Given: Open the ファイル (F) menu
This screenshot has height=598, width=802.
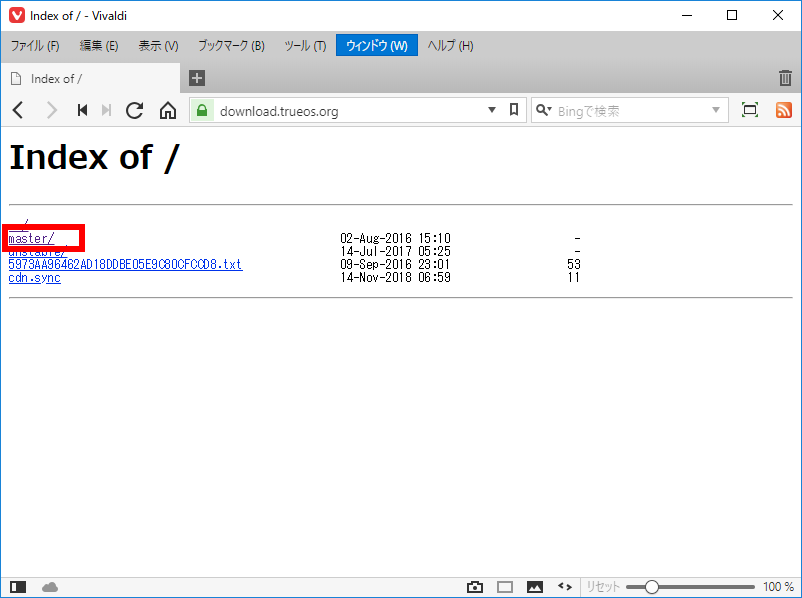Looking at the screenshot, I should click(35, 46).
